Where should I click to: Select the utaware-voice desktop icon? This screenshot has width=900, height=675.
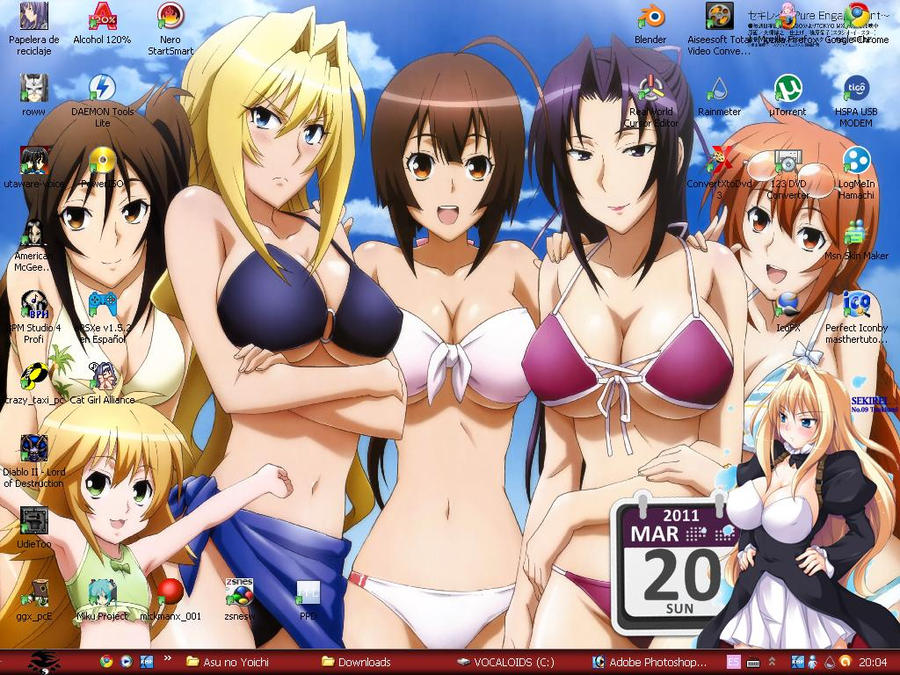pyautogui.click(x=34, y=168)
